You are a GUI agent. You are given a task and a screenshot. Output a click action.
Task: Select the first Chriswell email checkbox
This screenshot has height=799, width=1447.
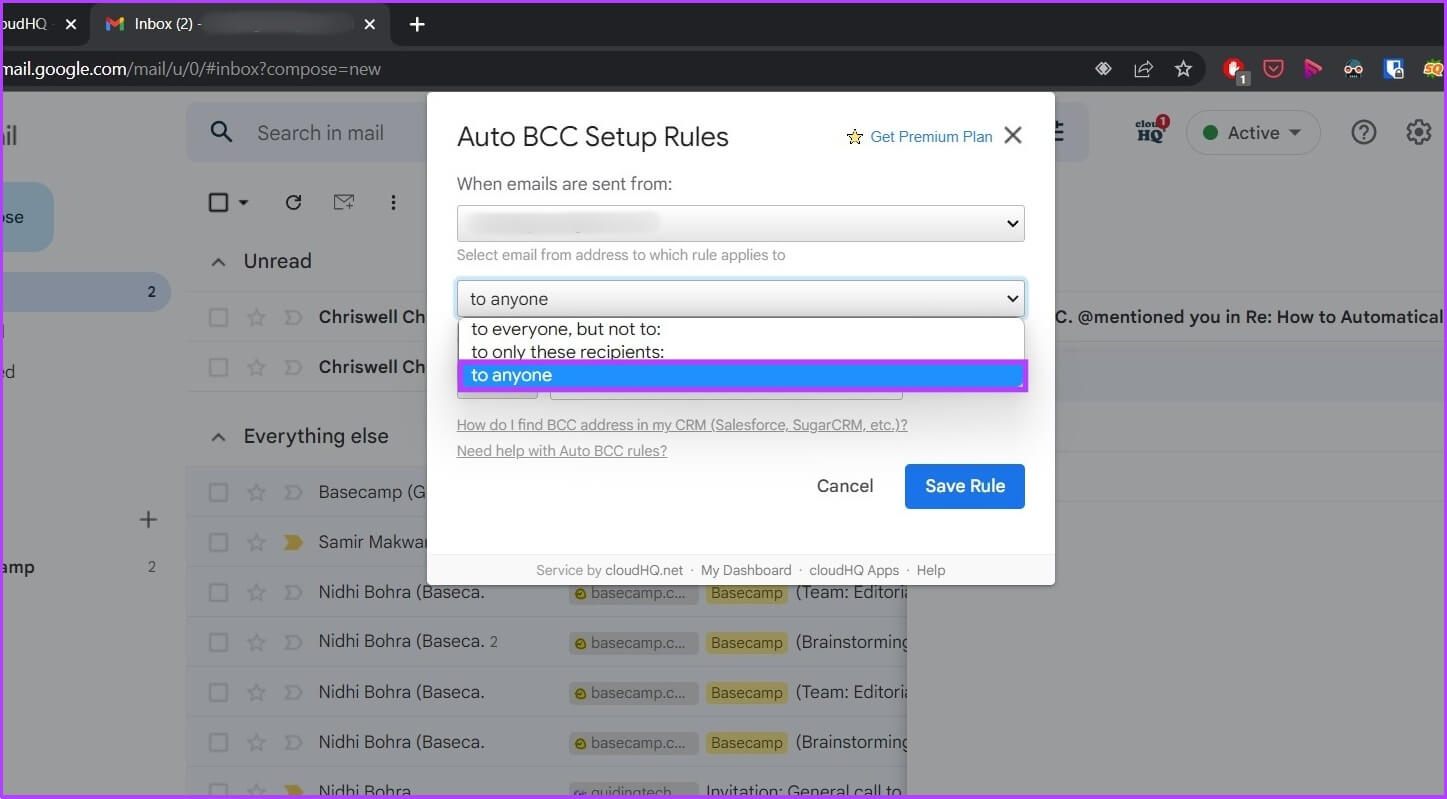[218, 317]
